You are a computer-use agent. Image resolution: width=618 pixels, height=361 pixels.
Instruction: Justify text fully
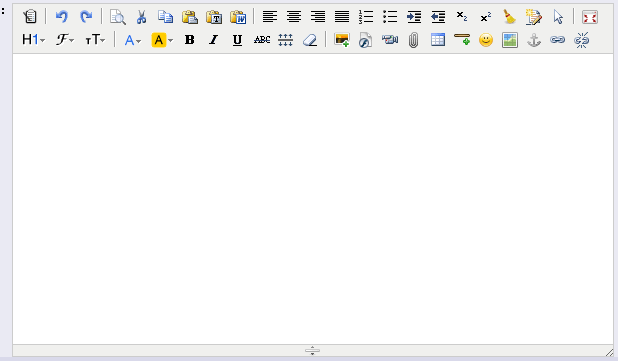(x=342, y=17)
